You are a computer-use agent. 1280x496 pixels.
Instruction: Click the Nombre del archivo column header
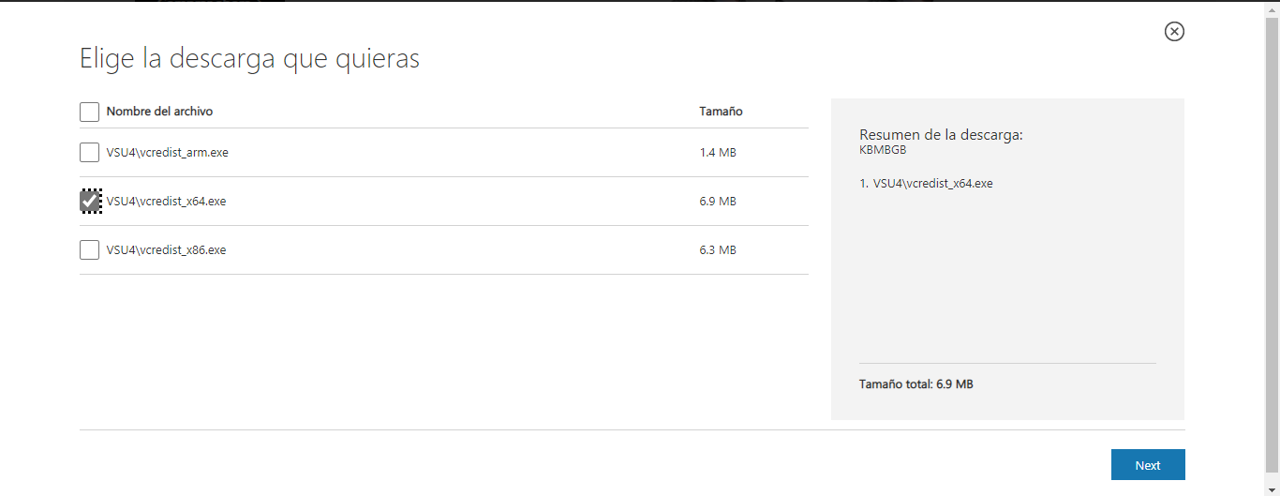[159, 111]
